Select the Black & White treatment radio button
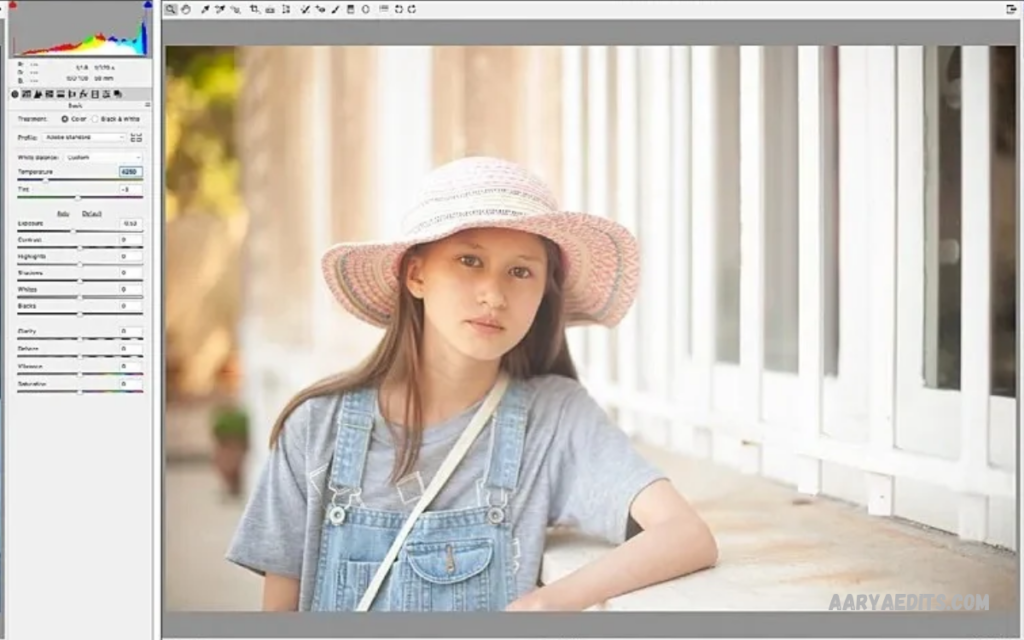This screenshot has height=640, width=1024. [x=95, y=119]
